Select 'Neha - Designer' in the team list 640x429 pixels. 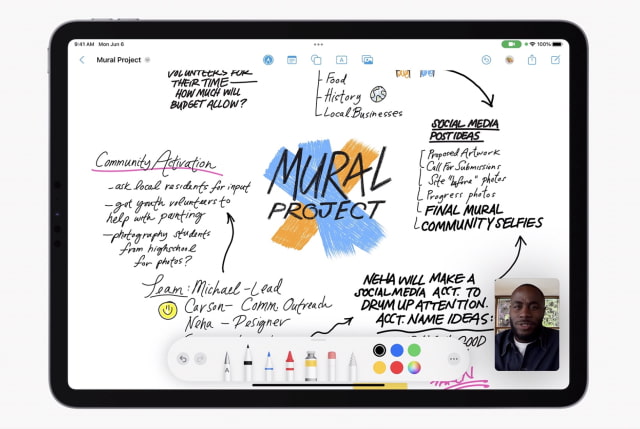[x=237, y=323]
